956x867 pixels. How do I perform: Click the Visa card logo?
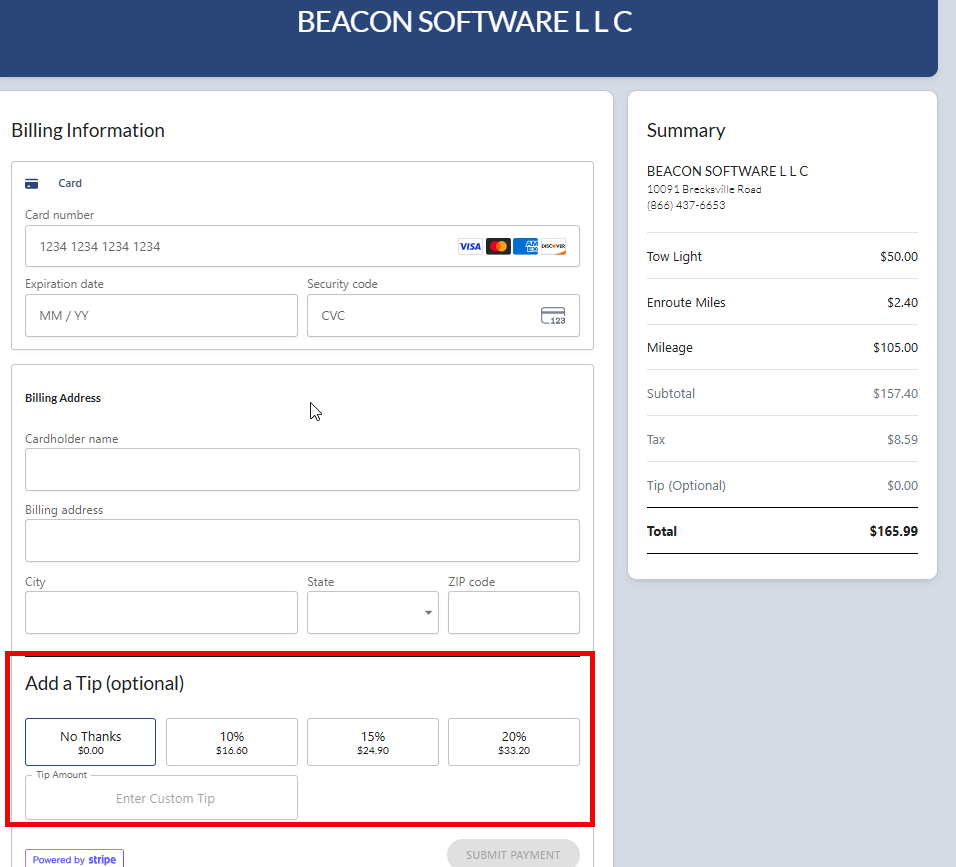pos(470,246)
